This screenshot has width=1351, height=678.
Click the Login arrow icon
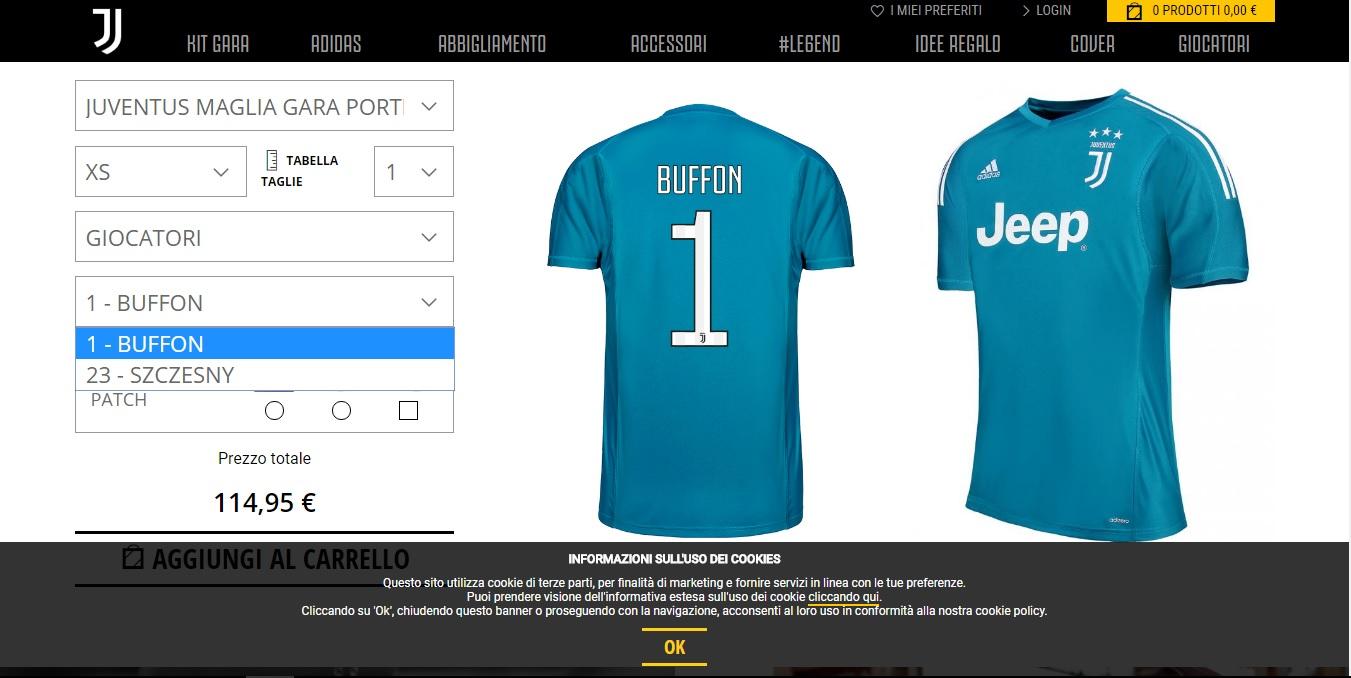(1026, 11)
